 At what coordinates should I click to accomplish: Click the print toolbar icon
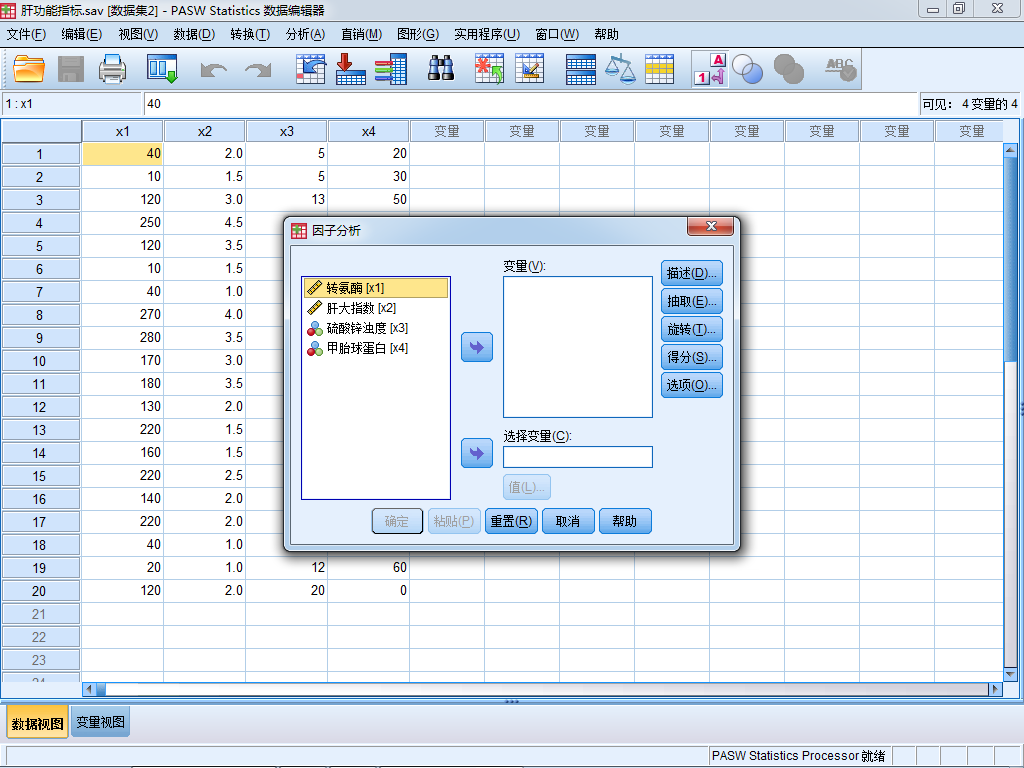[x=112, y=69]
